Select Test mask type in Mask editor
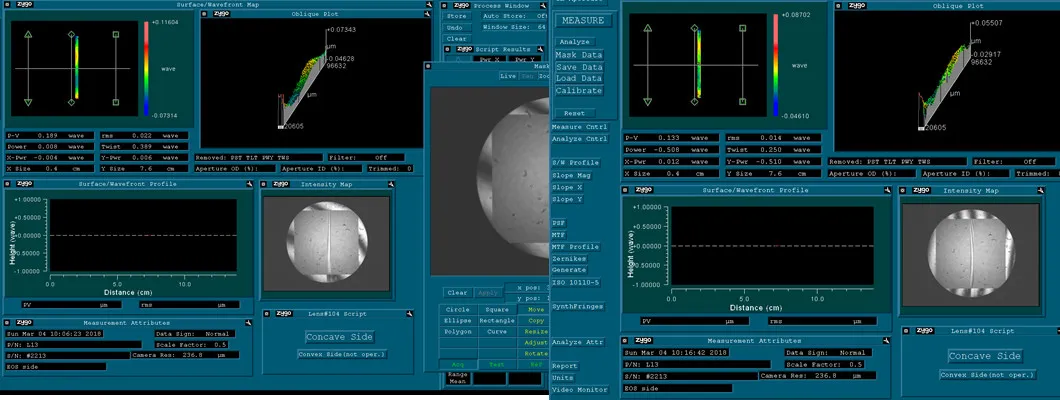This screenshot has height=400, width=1060. click(x=498, y=364)
